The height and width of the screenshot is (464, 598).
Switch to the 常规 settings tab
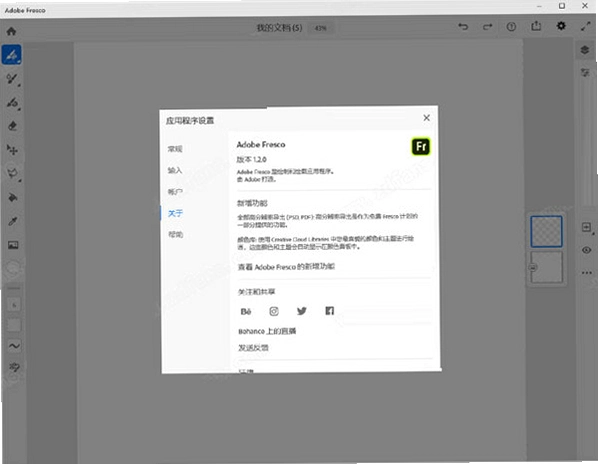pos(175,149)
